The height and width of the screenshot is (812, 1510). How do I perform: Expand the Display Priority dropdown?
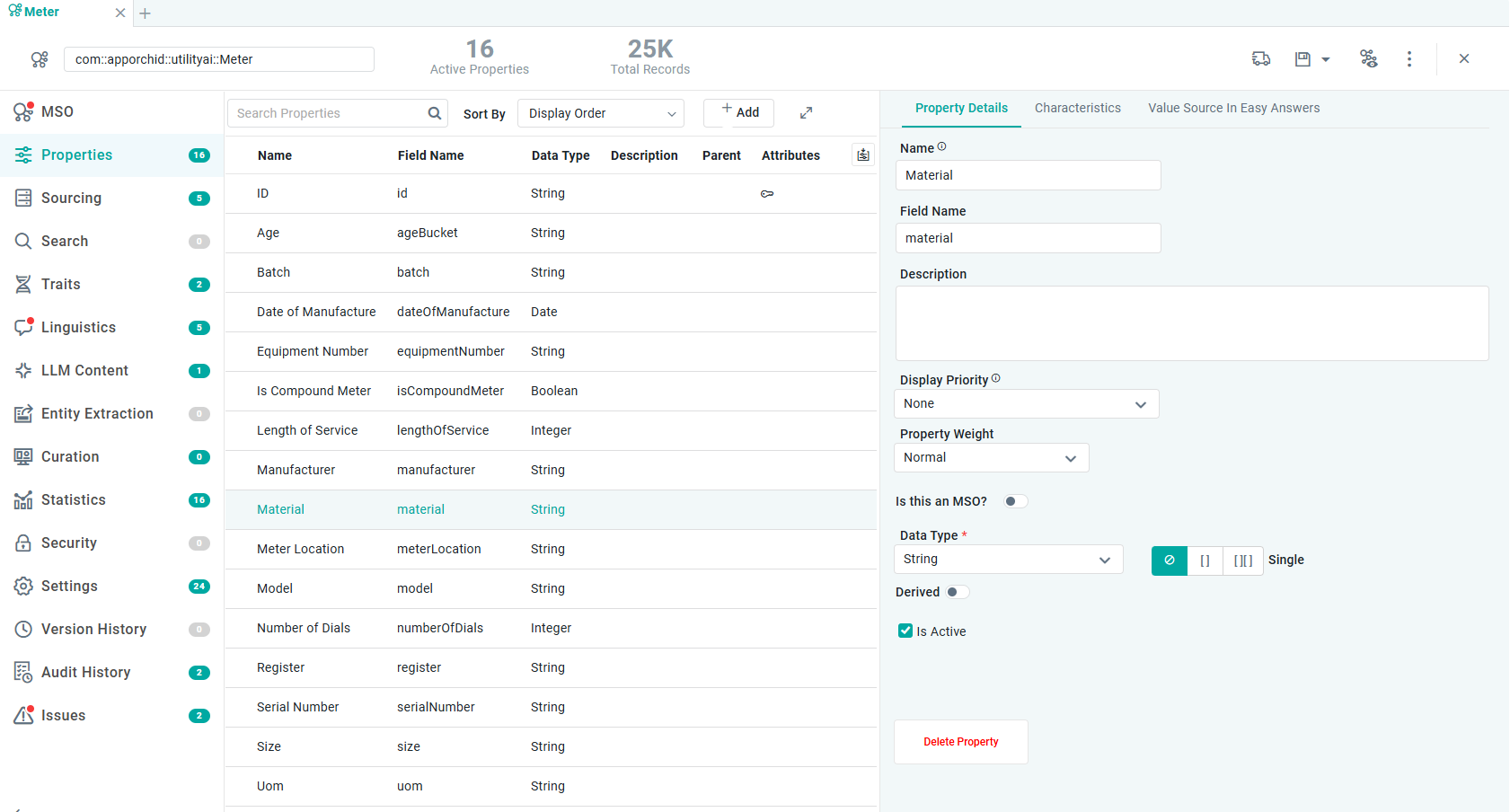pyautogui.click(x=1026, y=404)
